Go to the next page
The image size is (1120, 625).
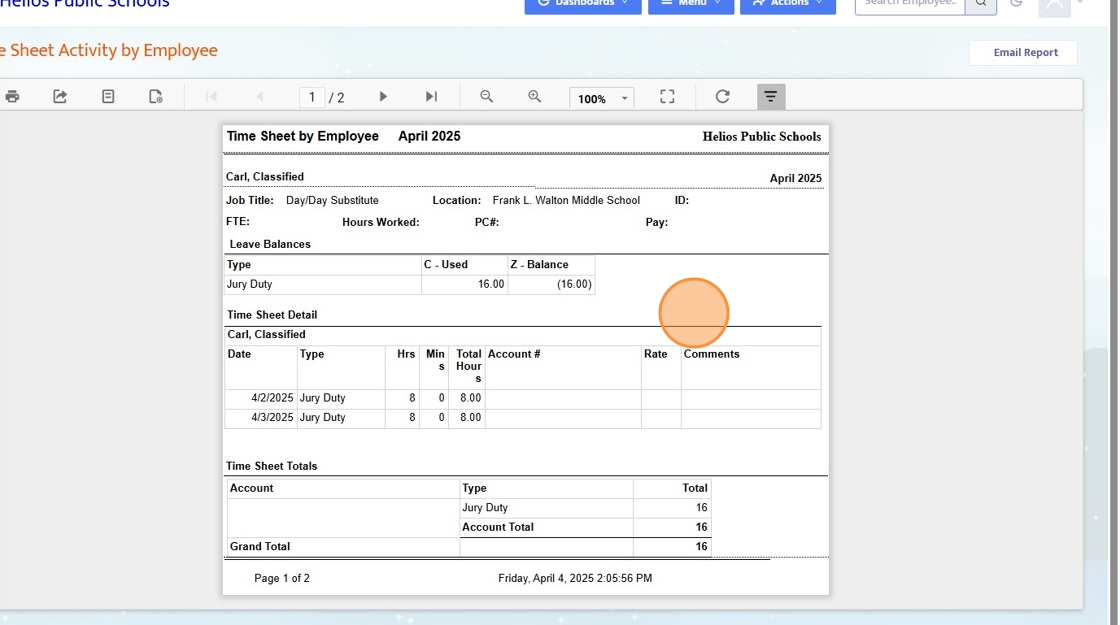(x=383, y=97)
